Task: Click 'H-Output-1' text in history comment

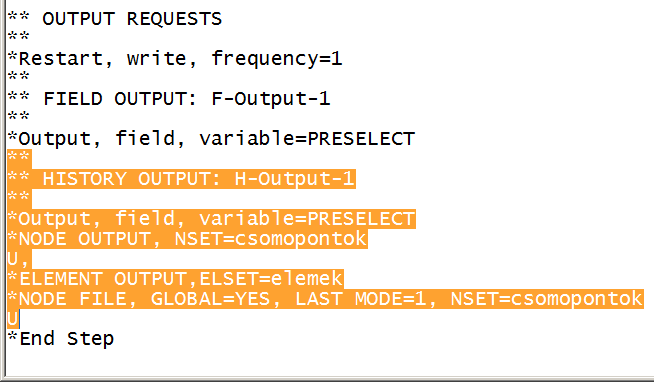Action: [295, 179]
